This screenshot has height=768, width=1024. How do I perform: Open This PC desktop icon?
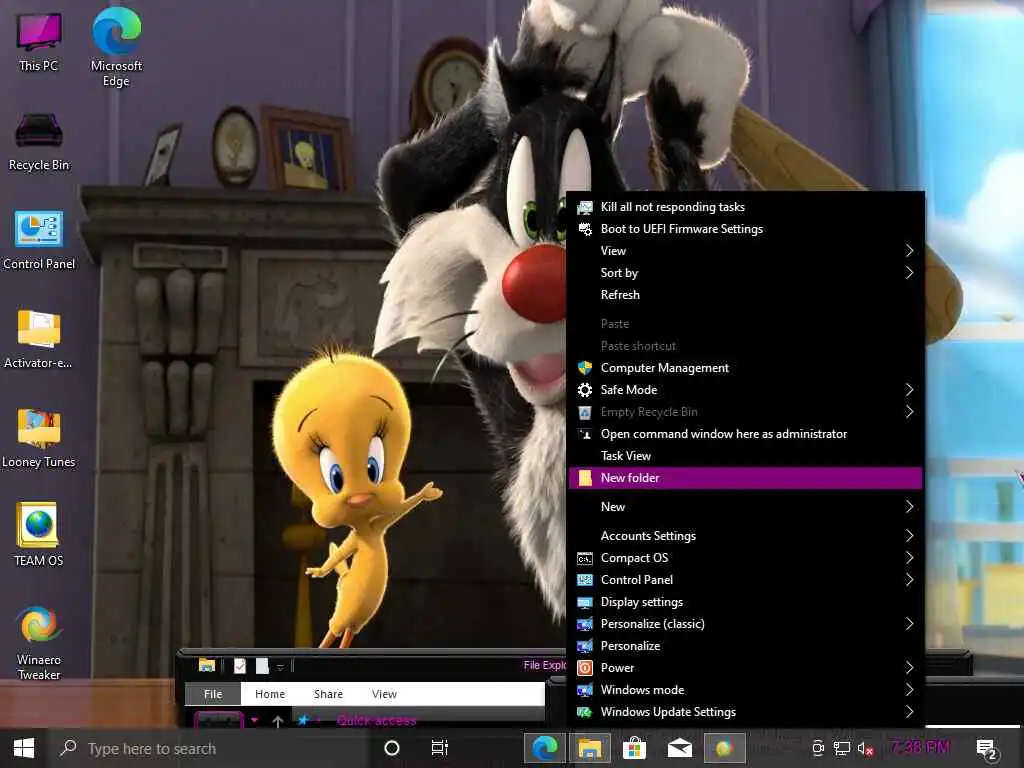click(39, 41)
